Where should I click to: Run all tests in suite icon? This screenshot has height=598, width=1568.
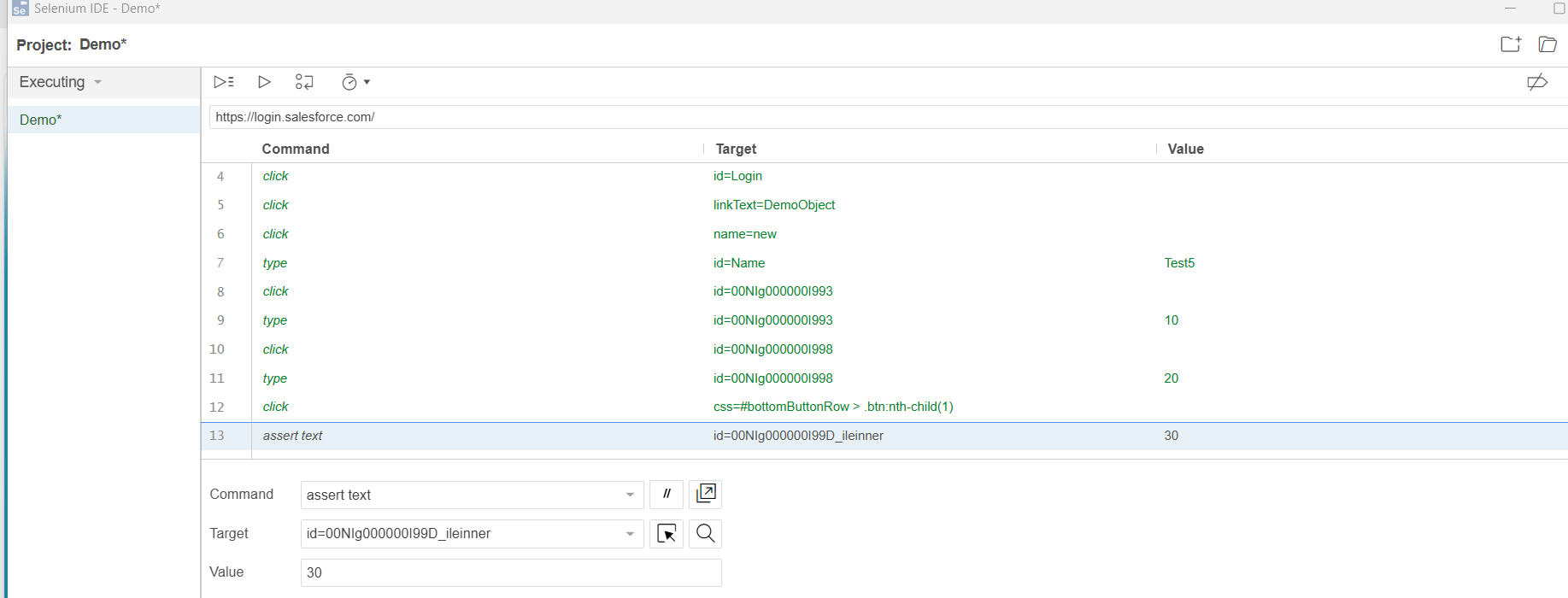224,82
